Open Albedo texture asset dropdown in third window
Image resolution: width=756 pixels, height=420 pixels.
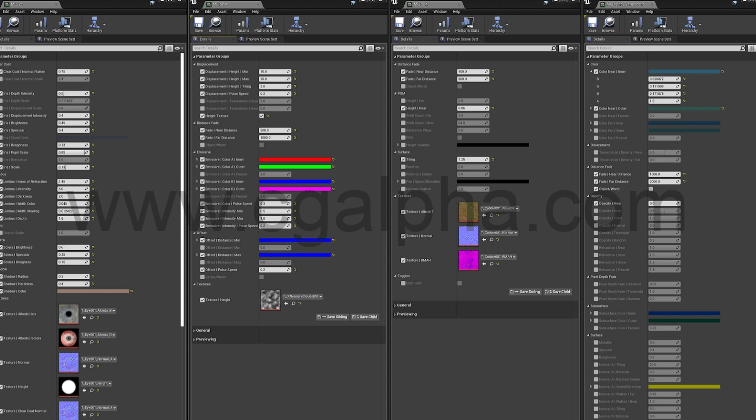tap(500, 208)
